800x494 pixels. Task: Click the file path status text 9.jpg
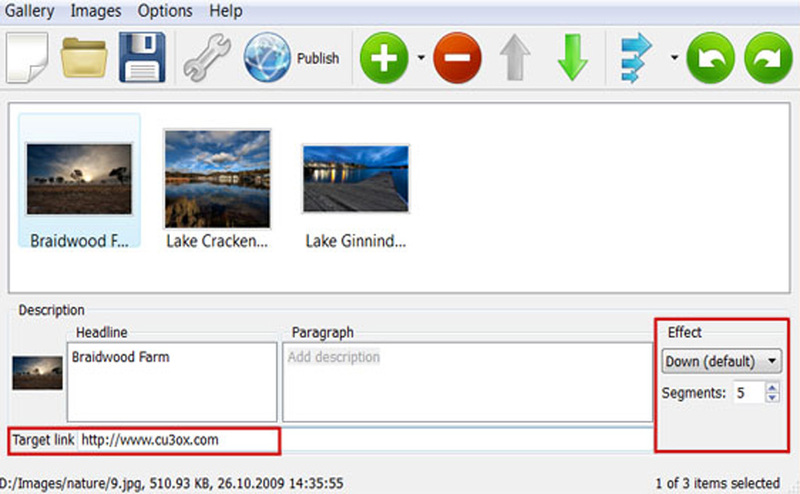pyautogui.click(x=171, y=483)
